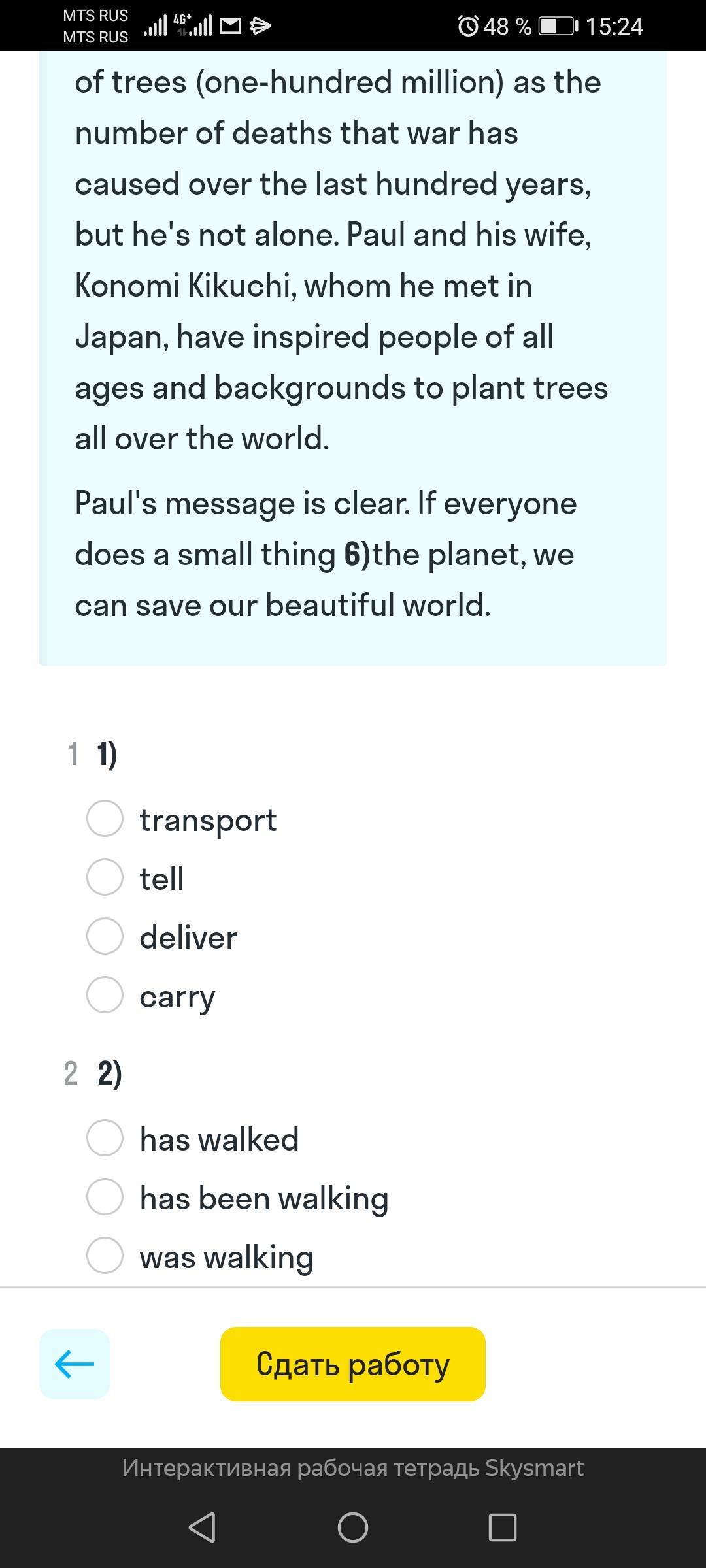Tap the clock time 15:24
The height and width of the screenshot is (1568, 706).
pyautogui.click(x=614, y=27)
